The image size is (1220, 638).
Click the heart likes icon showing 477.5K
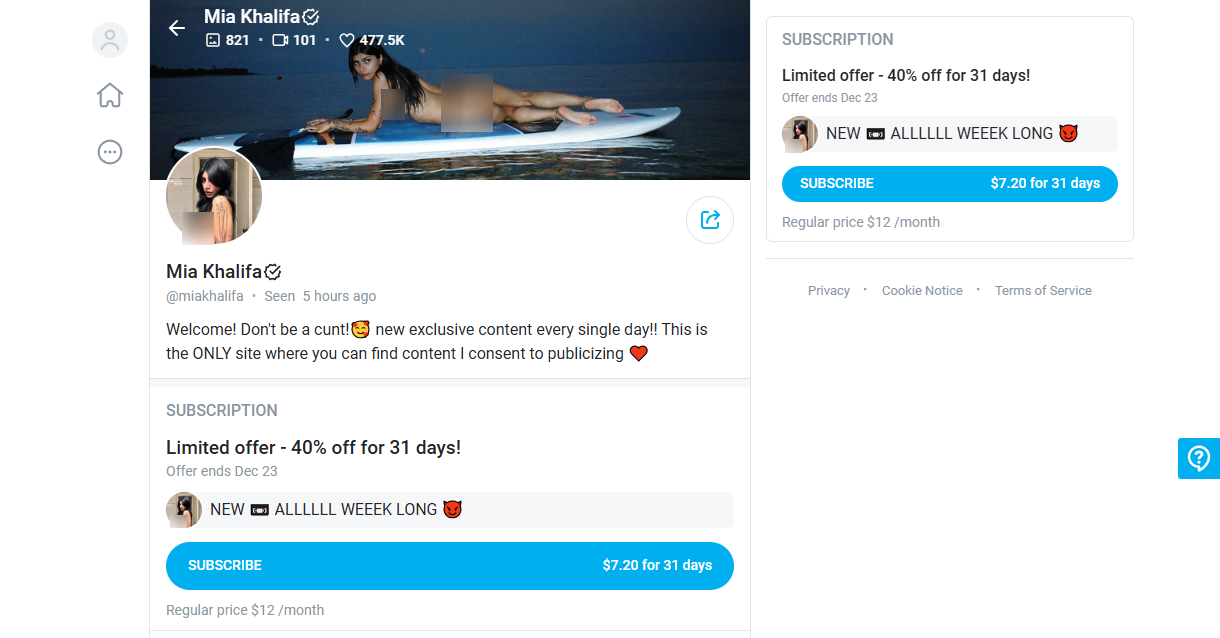click(347, 41)
